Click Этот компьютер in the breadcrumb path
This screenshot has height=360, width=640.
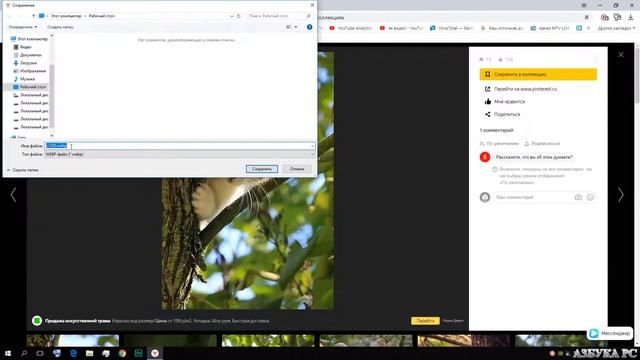(x=66, y=16)
